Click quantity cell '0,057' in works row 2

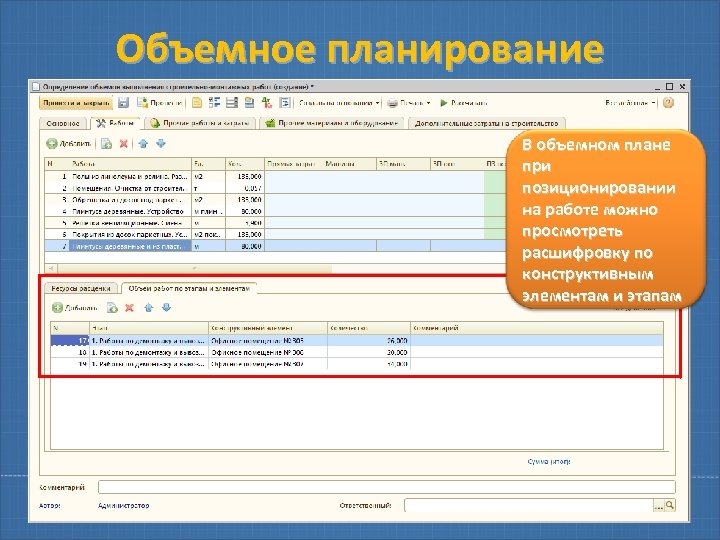[245, 188]
